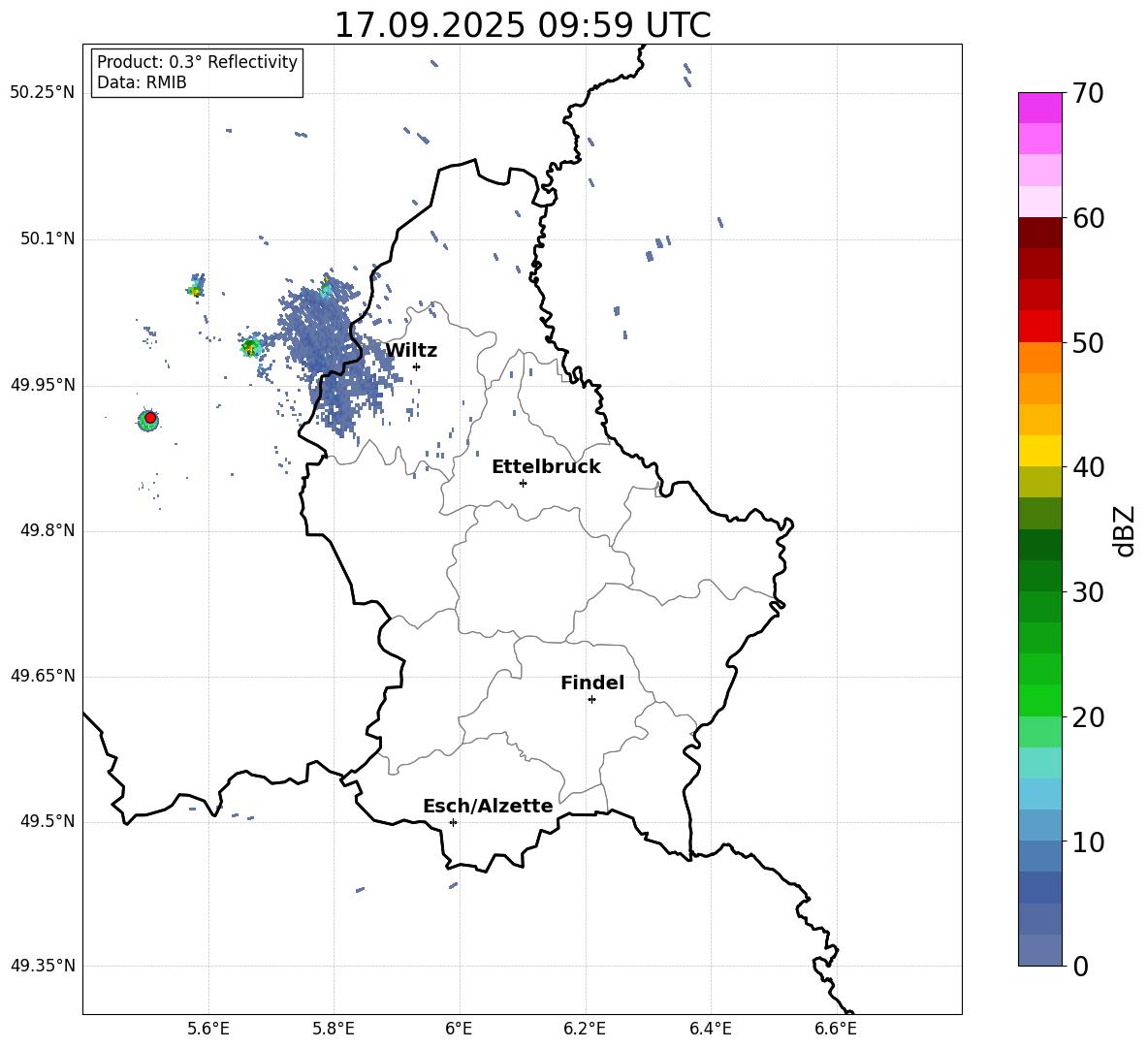The image size is (1148, 1048).
Task: Click the 20 value on the colorbar
Action: (1089, 717)
